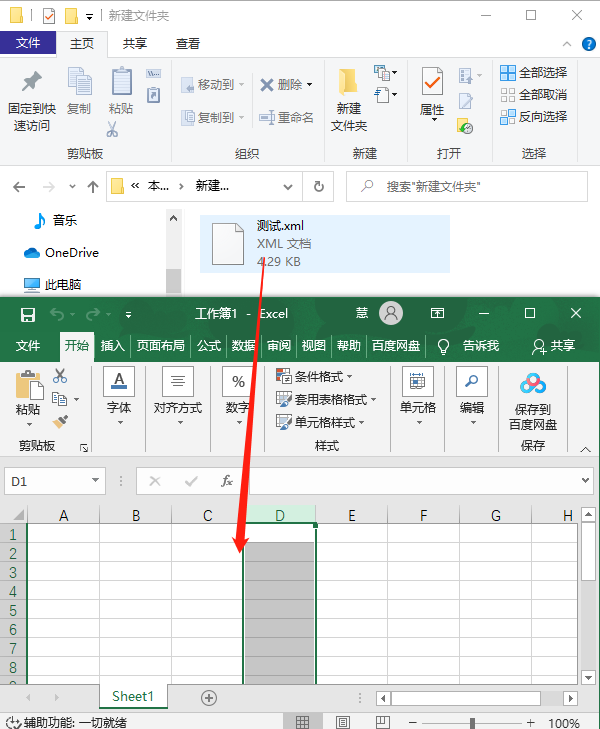Image resolution: width=600 pixels, height=729 pixels.
Task: Switch to Normal view in status bar
Action: click(x=302, y=722)
